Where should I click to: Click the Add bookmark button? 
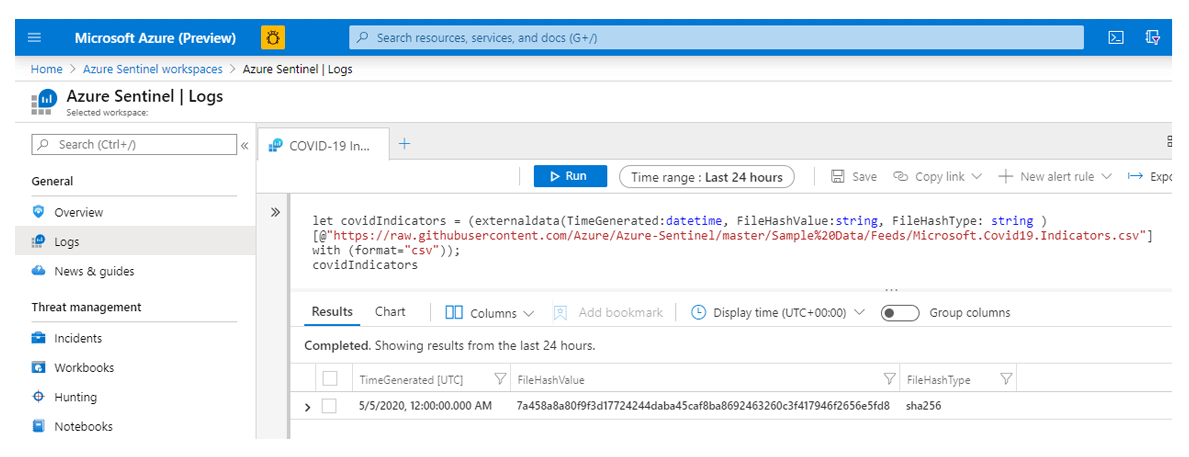[x=608, y=312]
